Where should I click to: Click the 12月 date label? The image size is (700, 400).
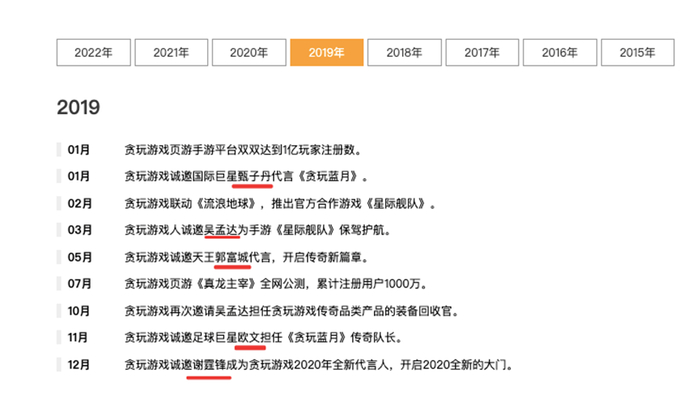tap(79, 365)
